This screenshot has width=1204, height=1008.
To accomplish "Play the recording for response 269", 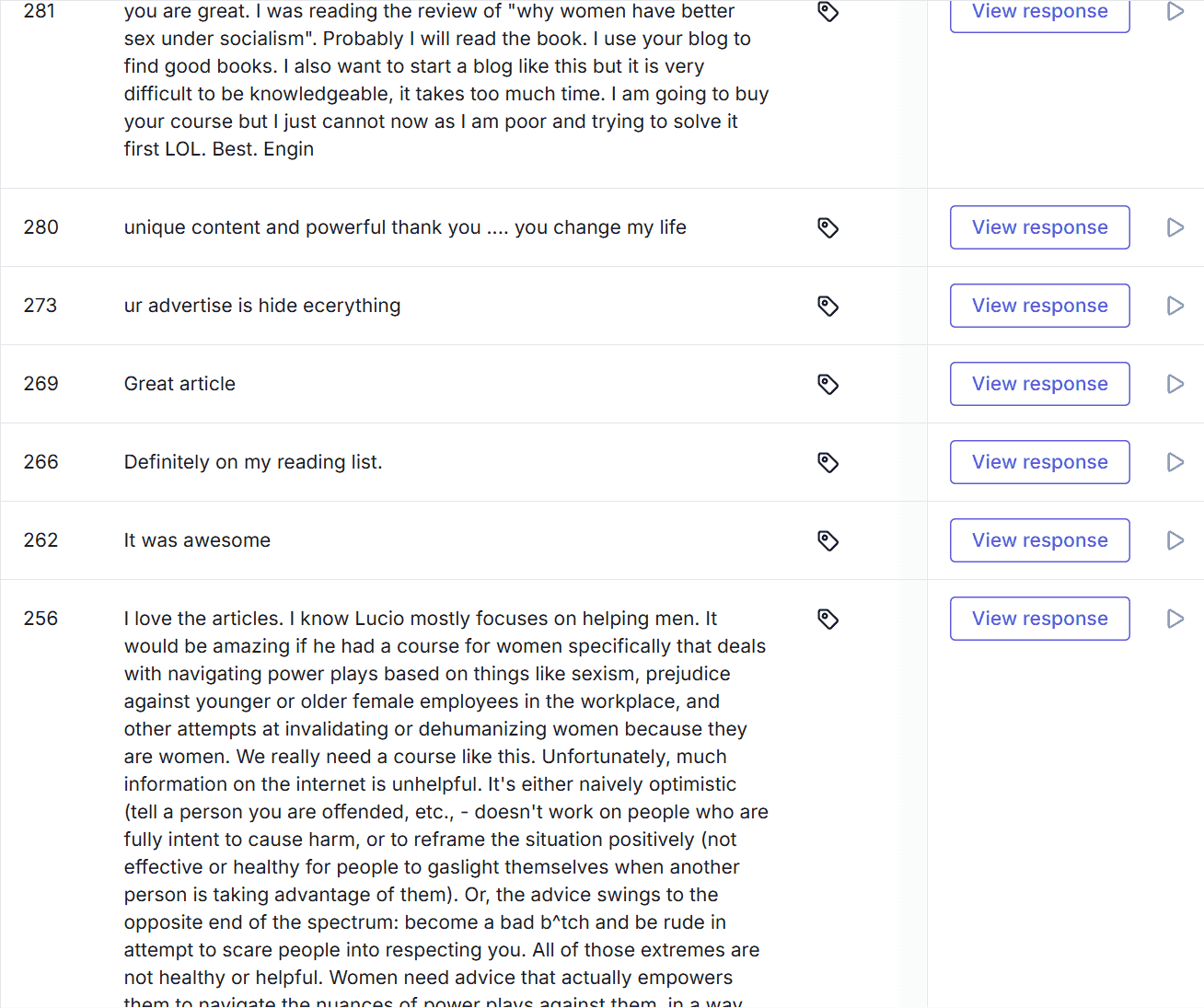I will [x=1175, y=384].
